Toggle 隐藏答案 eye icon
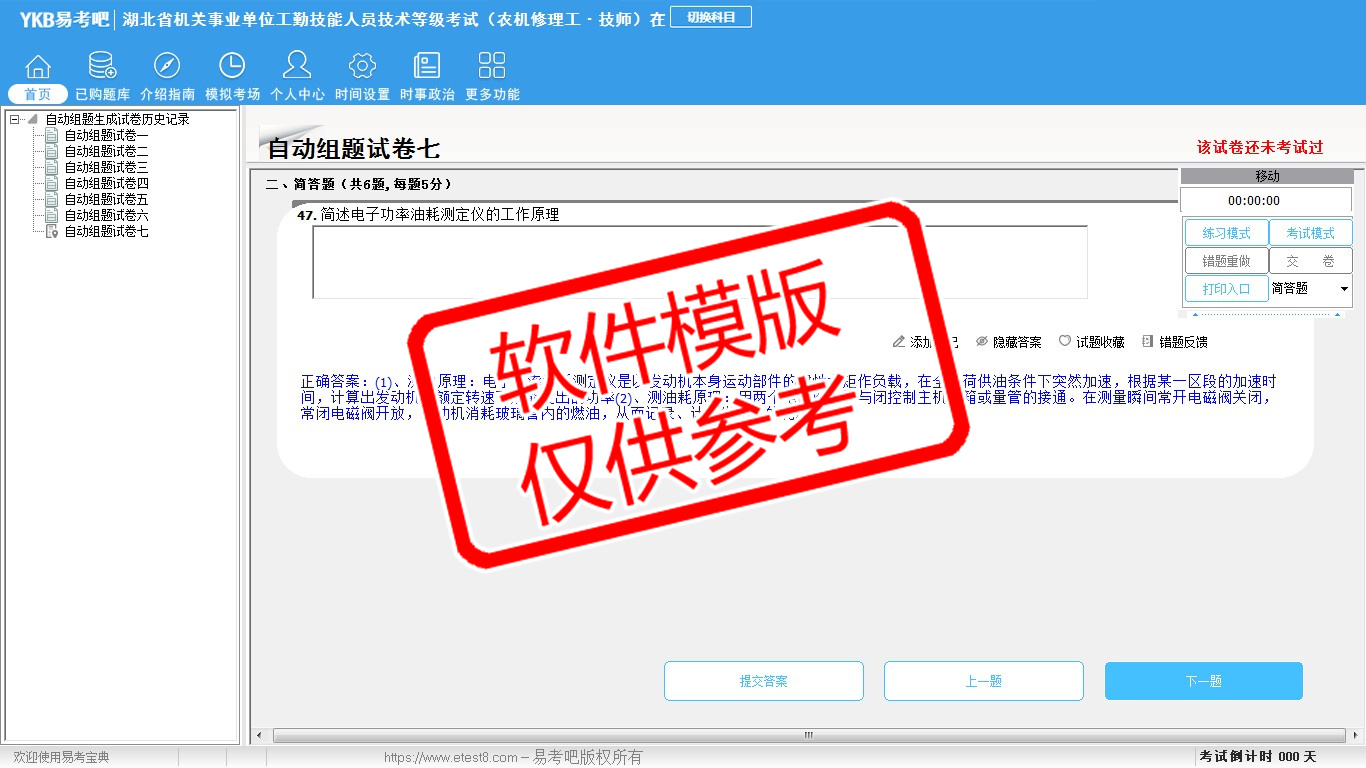The width and height of the screenshot is (1366, 768). (x=982, y=342)
